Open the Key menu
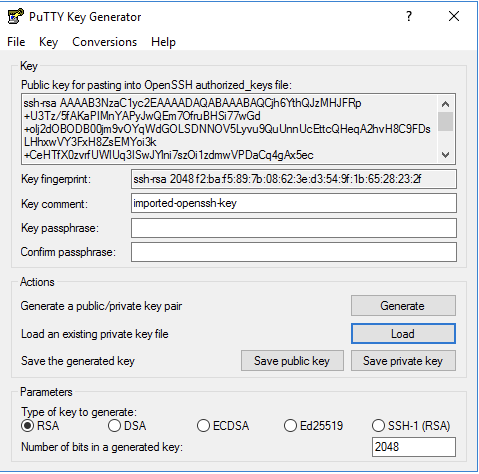479x474 pixels. 48,42
